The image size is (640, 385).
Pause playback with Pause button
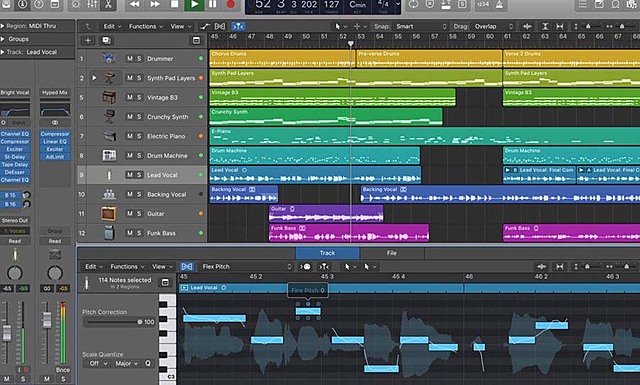tap(212, 4)
